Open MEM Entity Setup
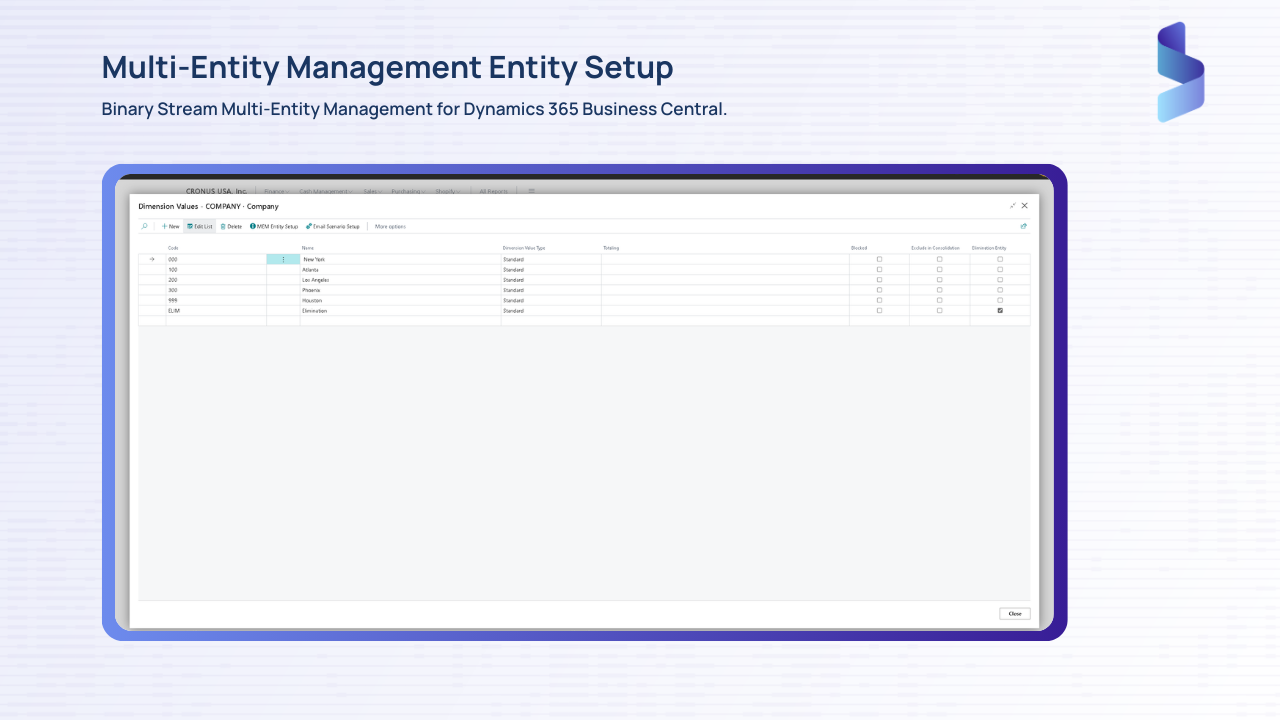Image resolution: width=1280 pixels, height=720 pixels. pos(274,227)
